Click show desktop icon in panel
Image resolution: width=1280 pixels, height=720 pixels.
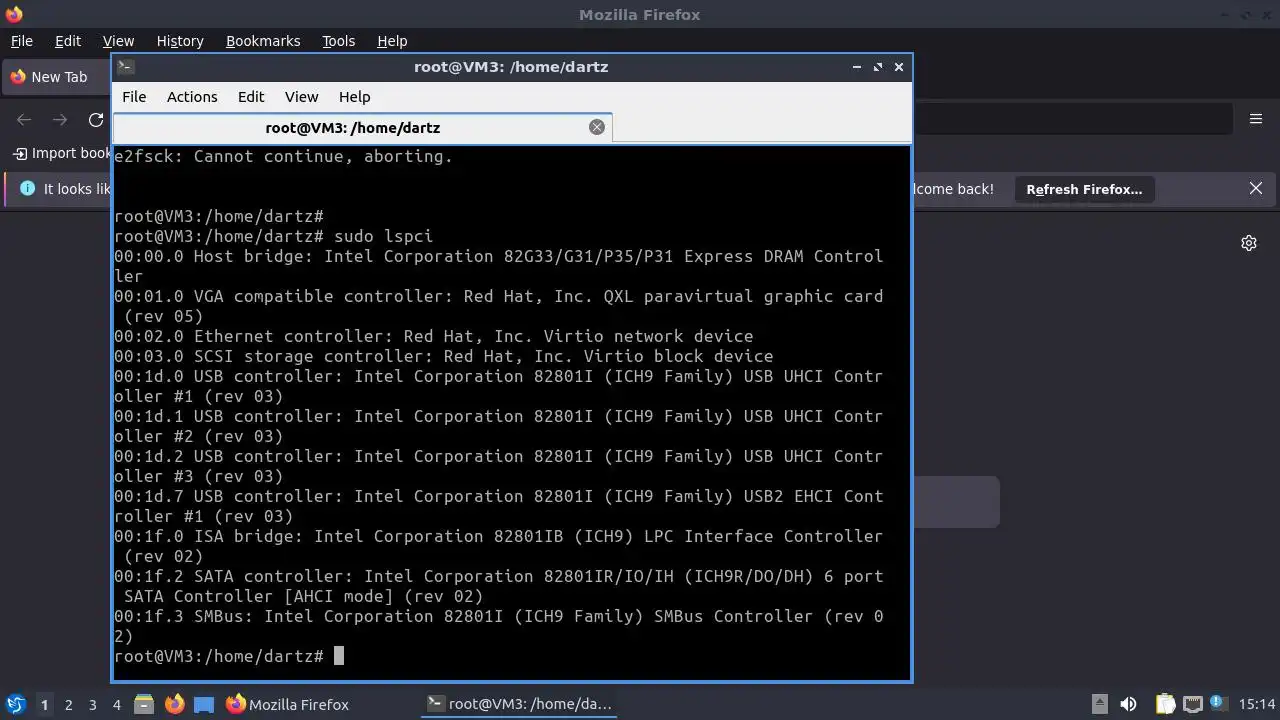tap(204, 704)
